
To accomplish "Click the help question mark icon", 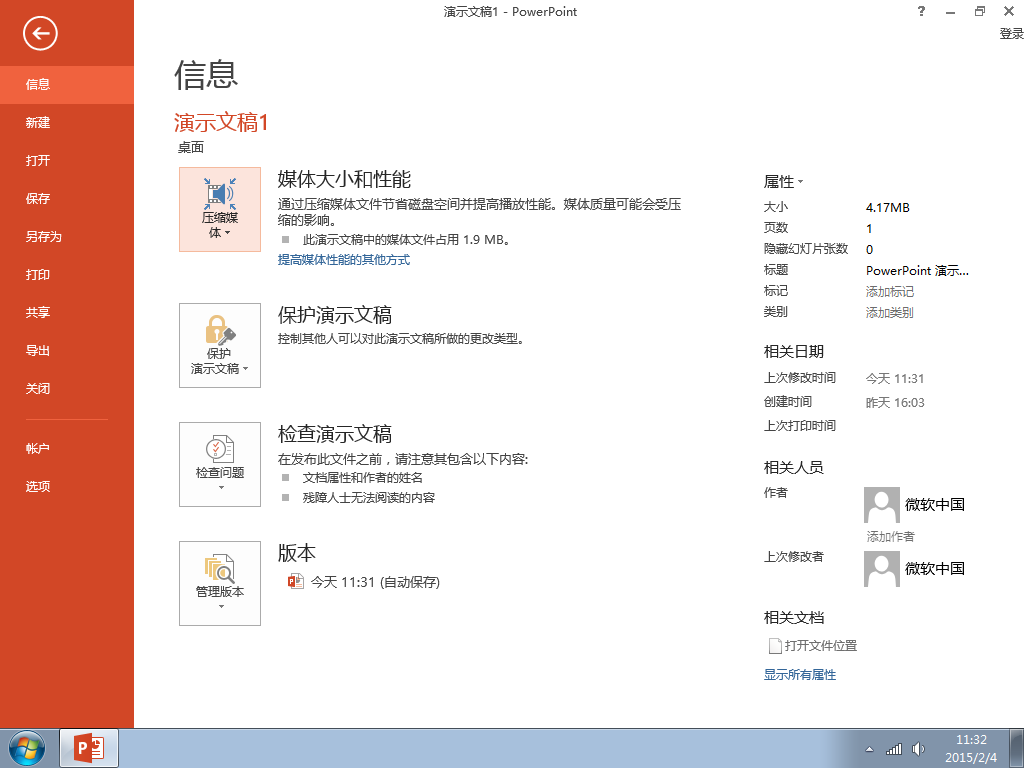I will [x=921, y=11].
